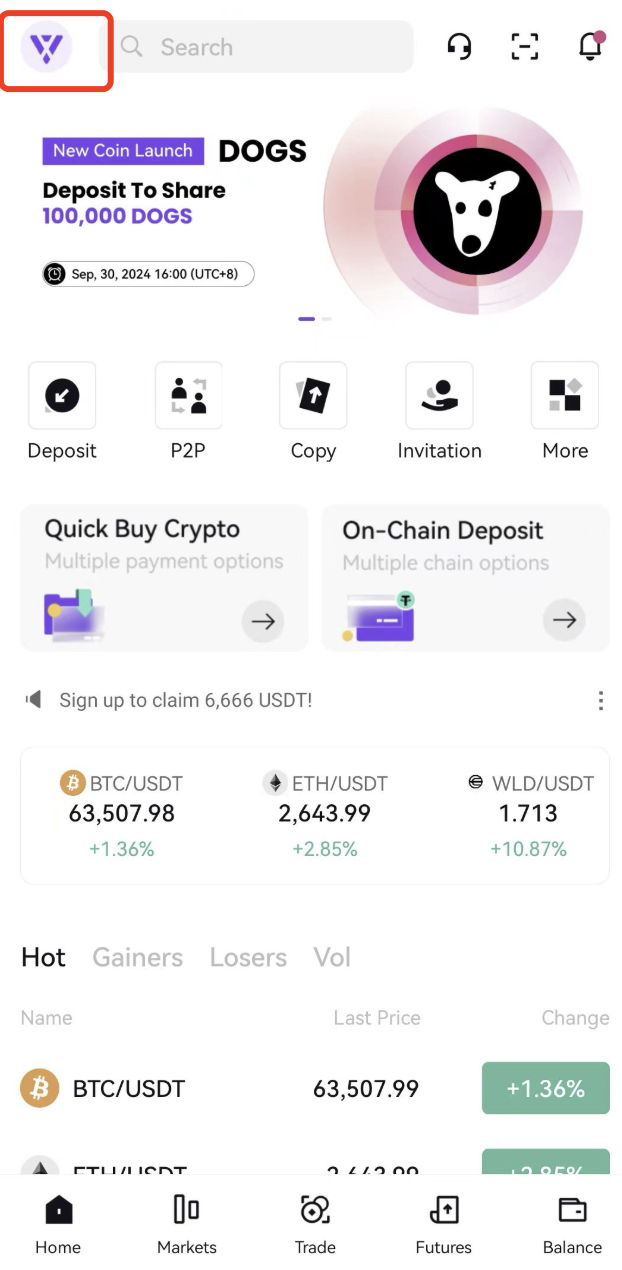
Task: Open Copy trading icon
Action: [313, 396]
